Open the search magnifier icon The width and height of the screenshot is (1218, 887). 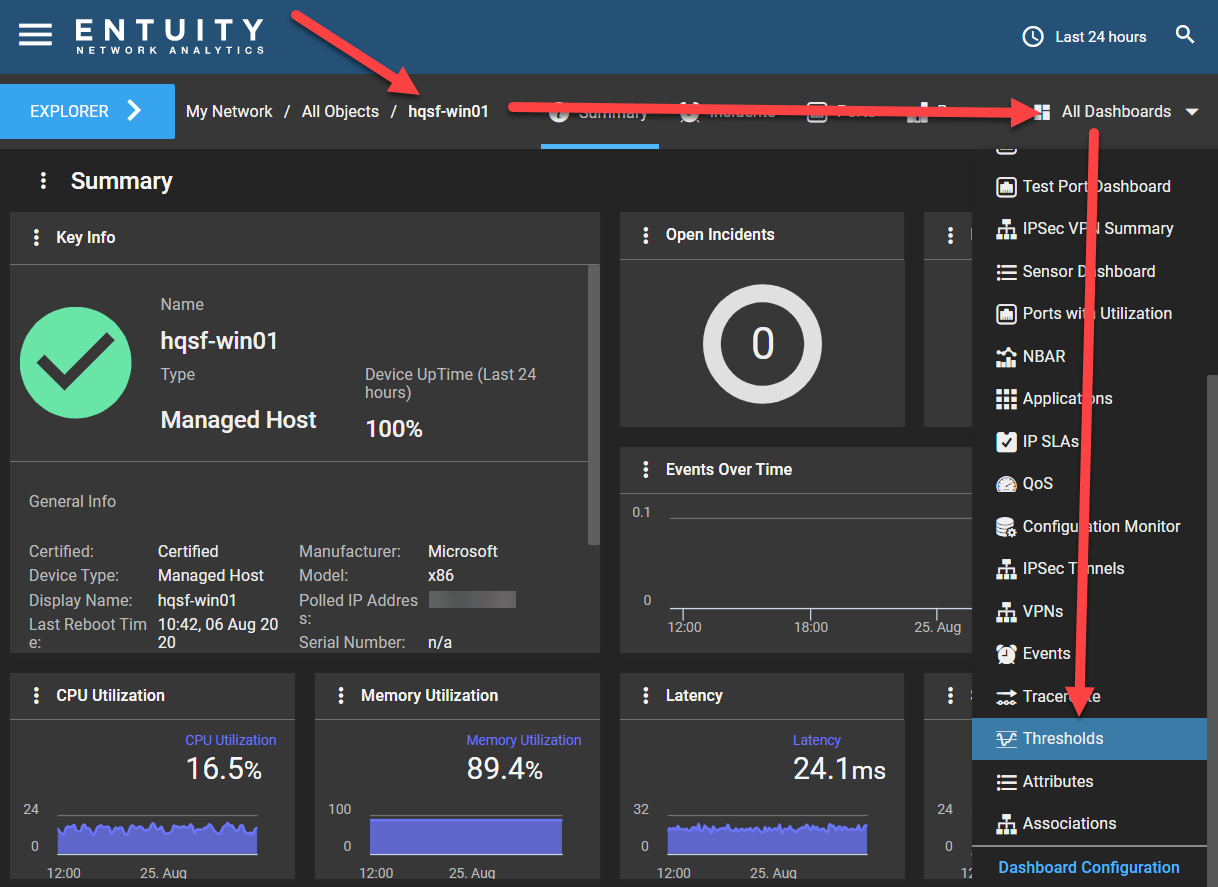(x=1185, y=35)
